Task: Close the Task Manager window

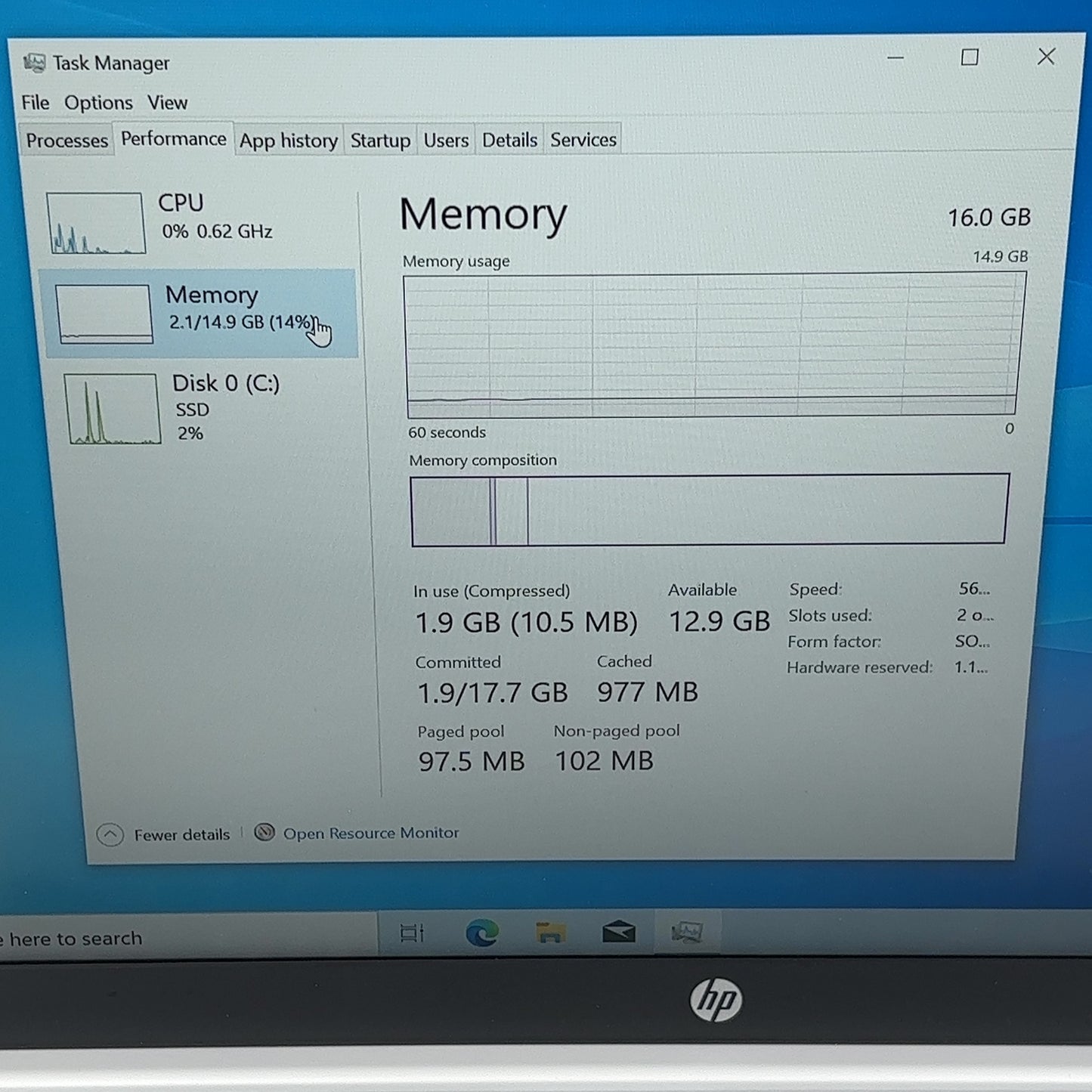Action: pos(1046,57)
